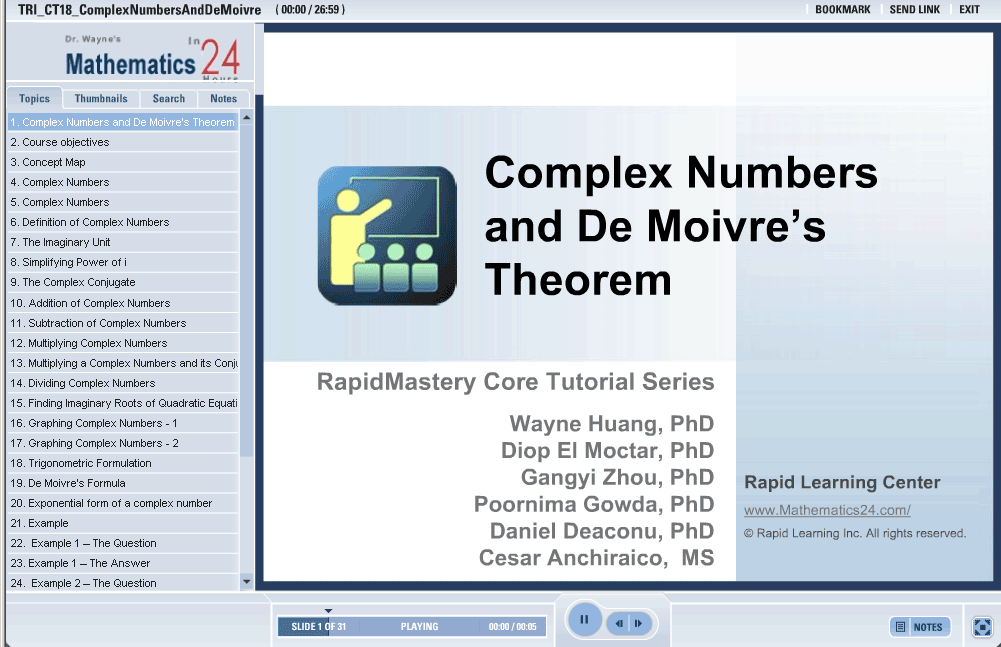Go to topic 21 Example
Screen dimensions: 1001x647
pos(123,523)
